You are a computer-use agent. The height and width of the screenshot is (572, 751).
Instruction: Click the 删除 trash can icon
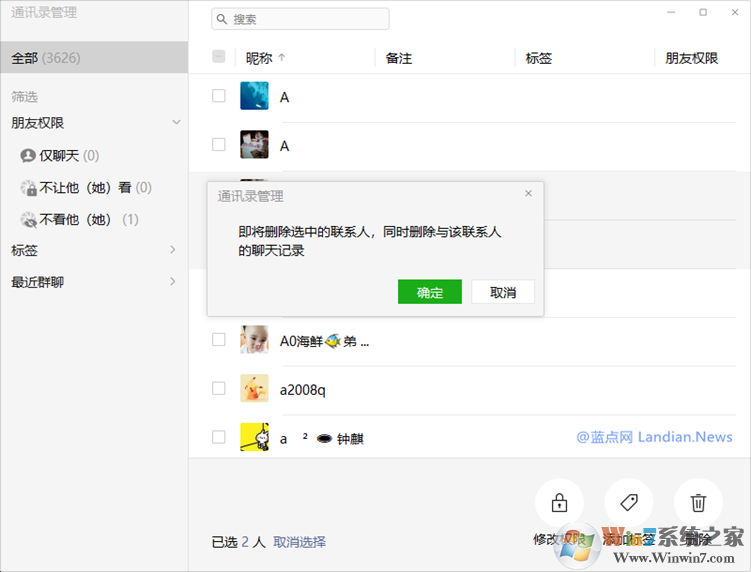pyautogui.click(x=698, y=503)
